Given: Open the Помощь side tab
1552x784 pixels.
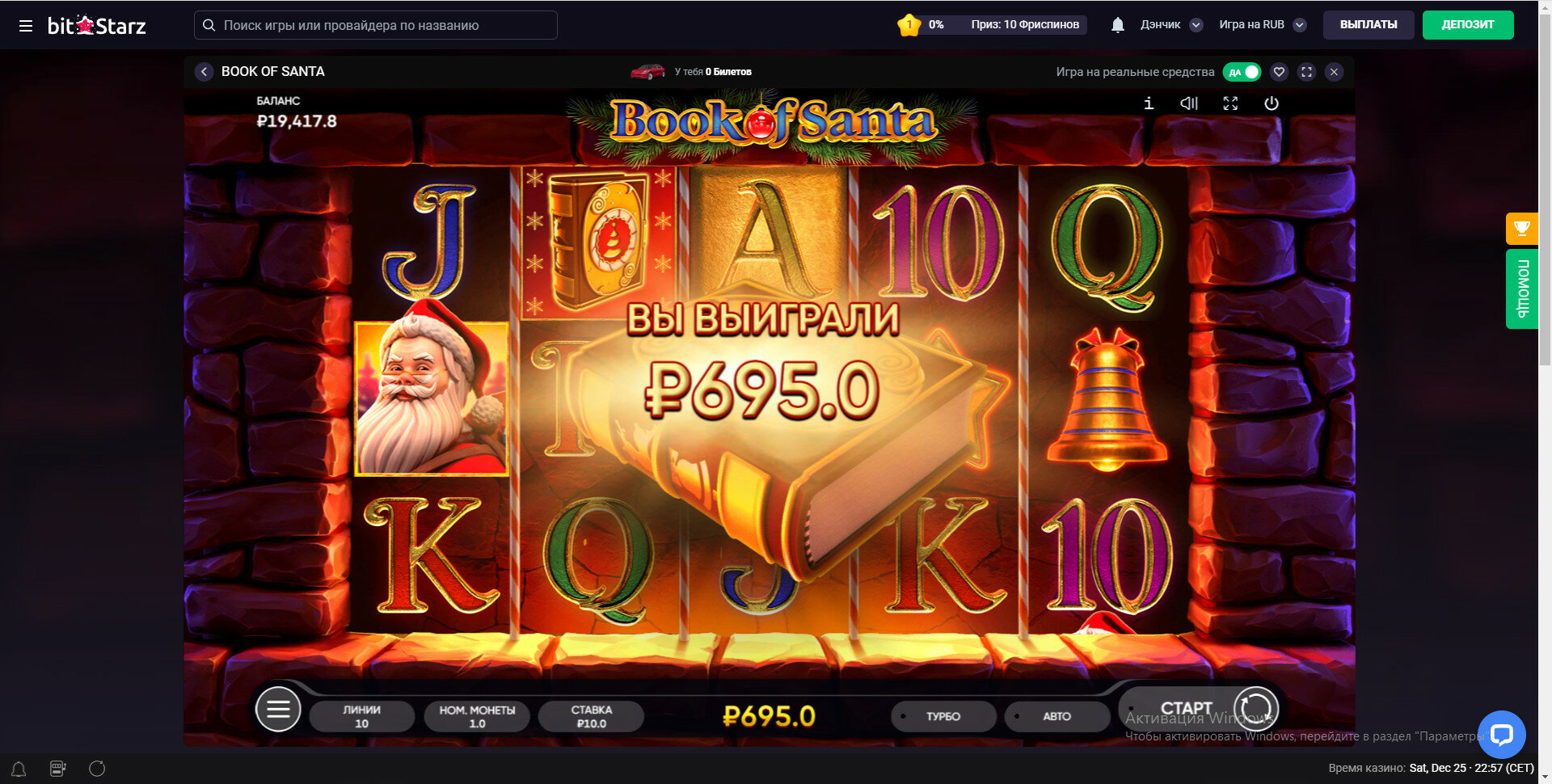Looking at the screenshot, I should tap(1521, 289).
